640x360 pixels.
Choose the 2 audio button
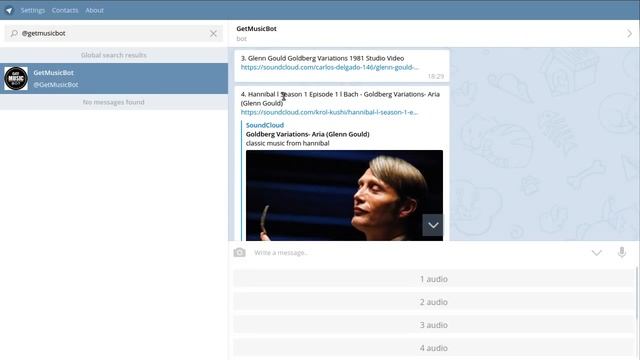(x=433, y=302)
